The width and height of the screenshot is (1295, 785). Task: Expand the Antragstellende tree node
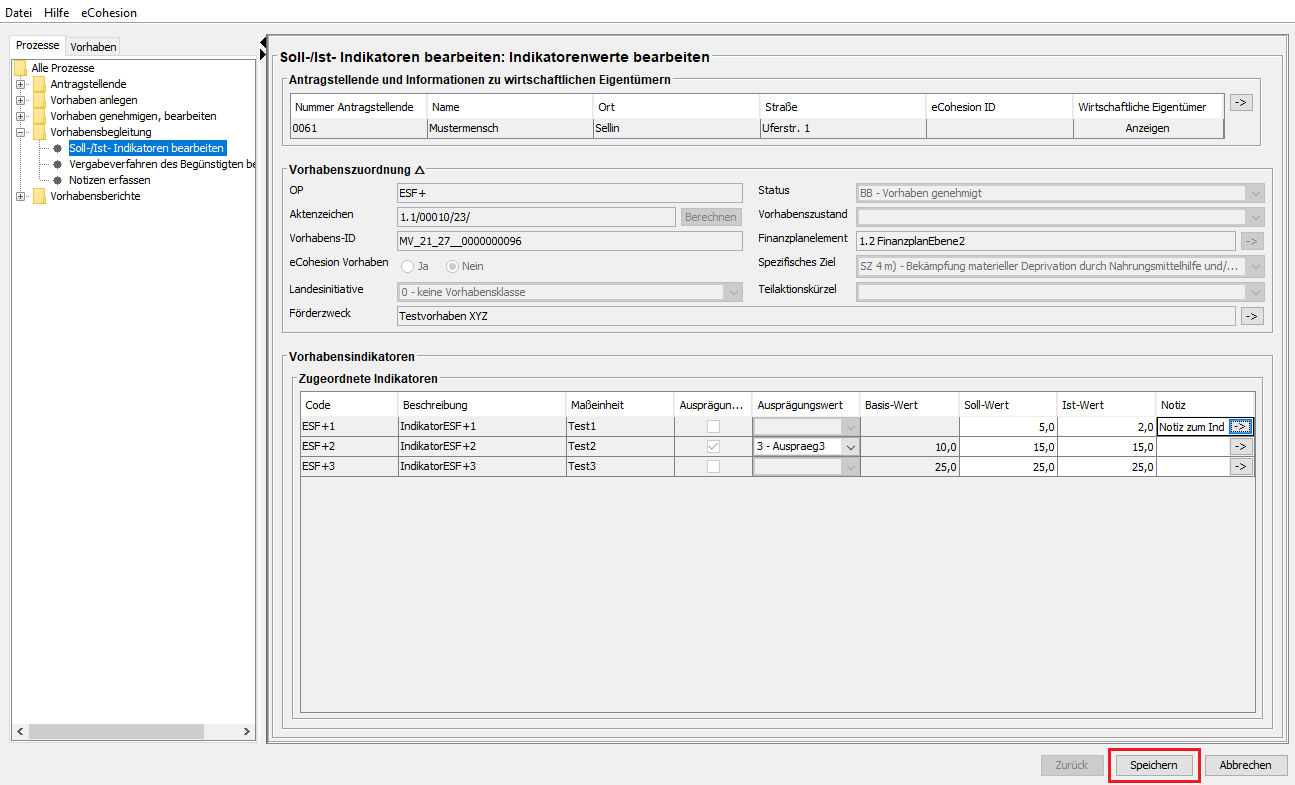point(20,84)
